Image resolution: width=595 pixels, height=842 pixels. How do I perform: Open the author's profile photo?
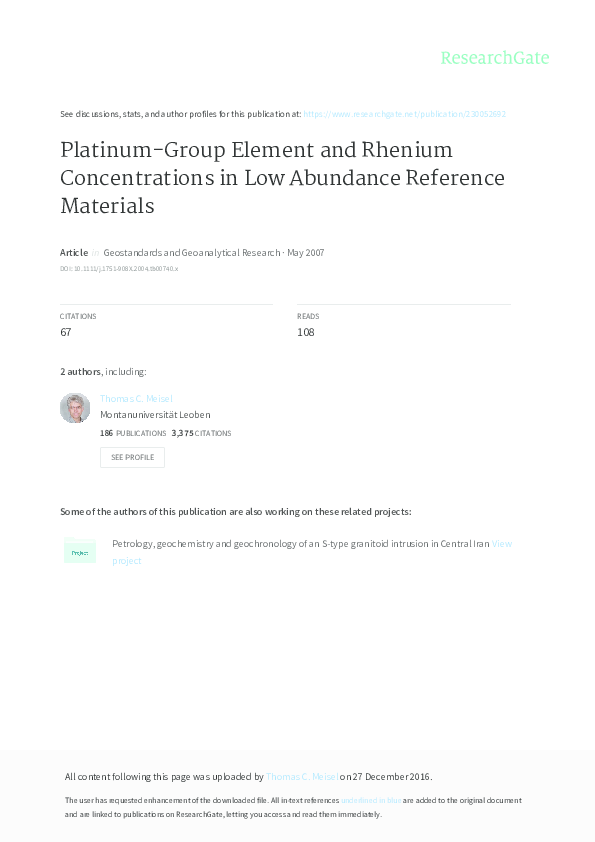click(x=75, y=407)
